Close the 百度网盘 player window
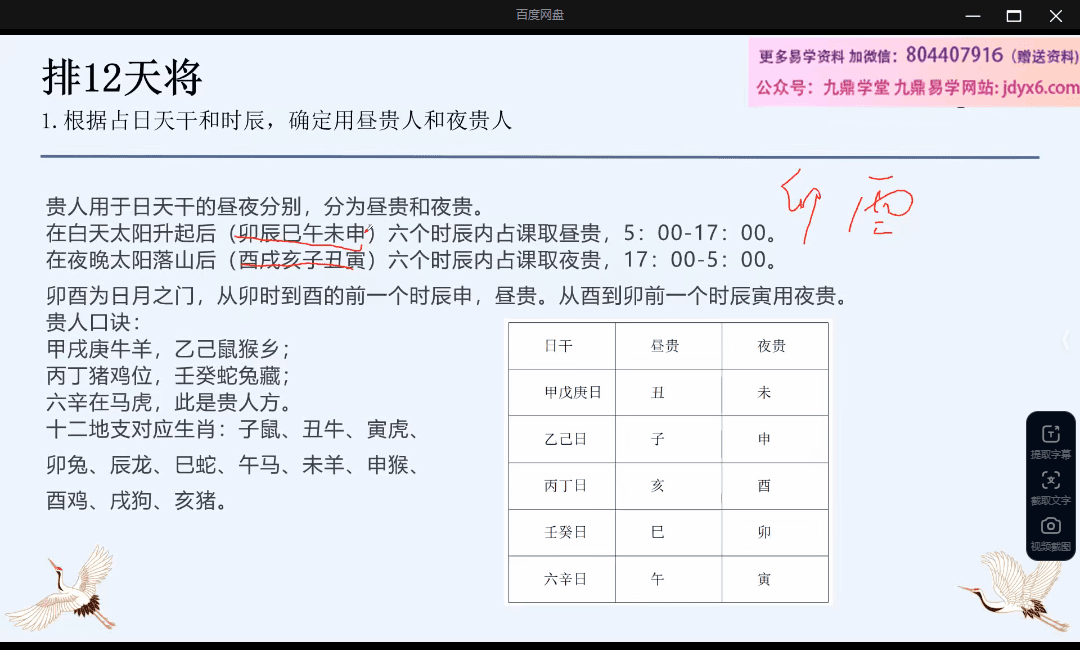This screenshot has height=650, width=1080. coord(1056,15)
